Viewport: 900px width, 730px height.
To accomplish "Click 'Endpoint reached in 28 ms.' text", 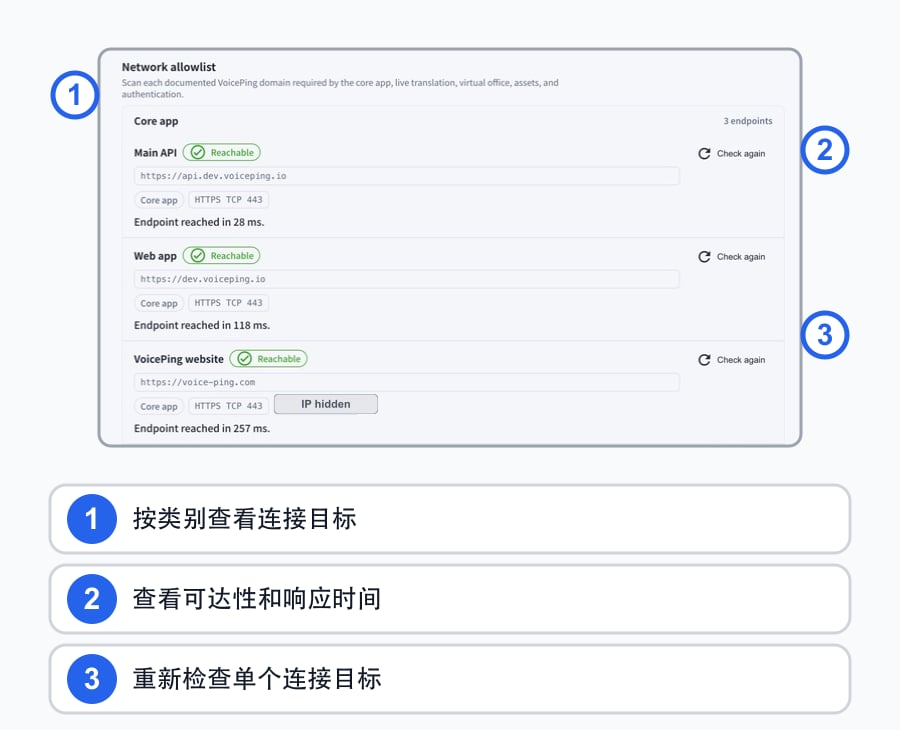I will click(199, 222).
